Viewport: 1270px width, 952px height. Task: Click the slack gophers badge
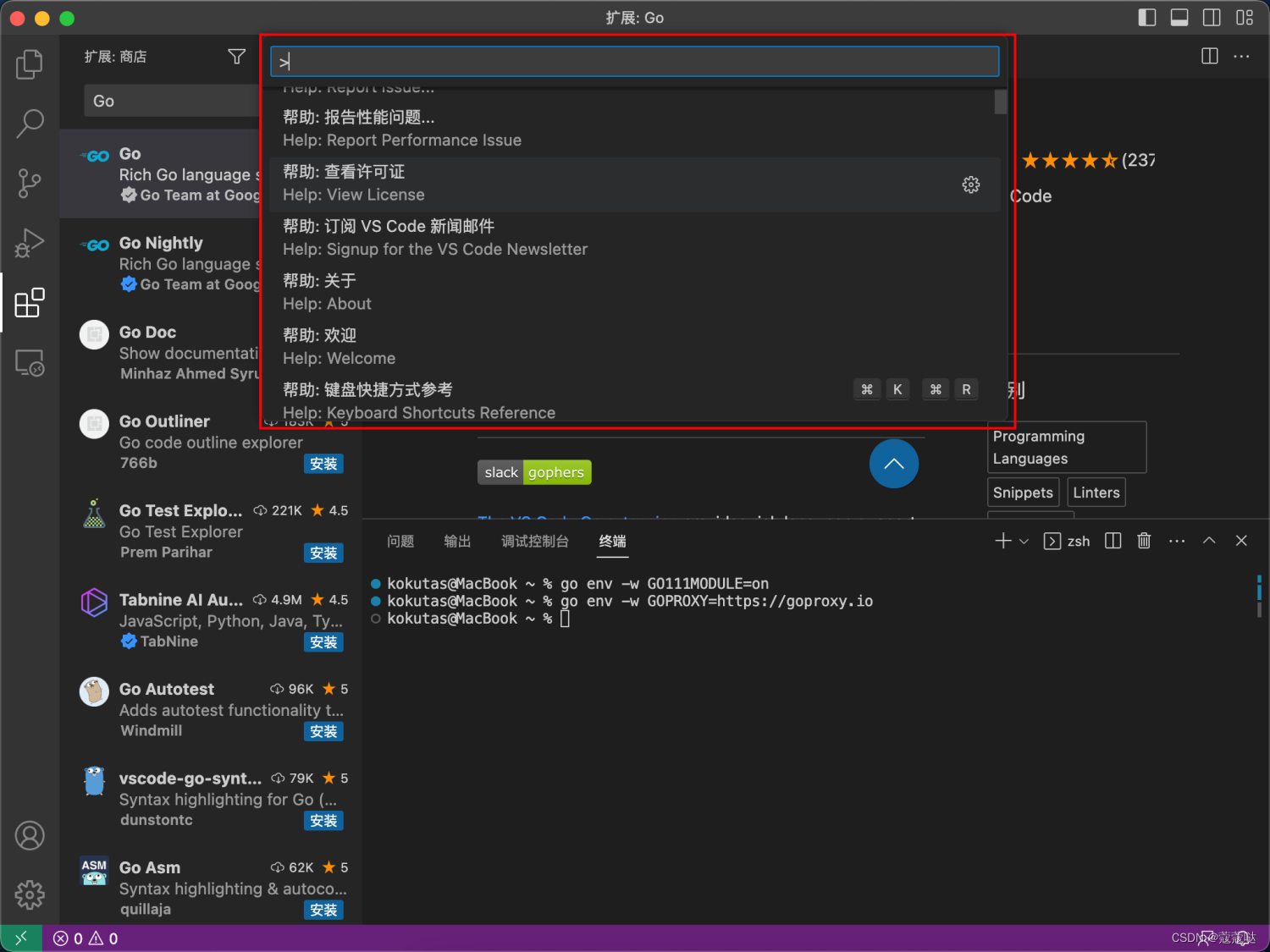click(534, 472)
